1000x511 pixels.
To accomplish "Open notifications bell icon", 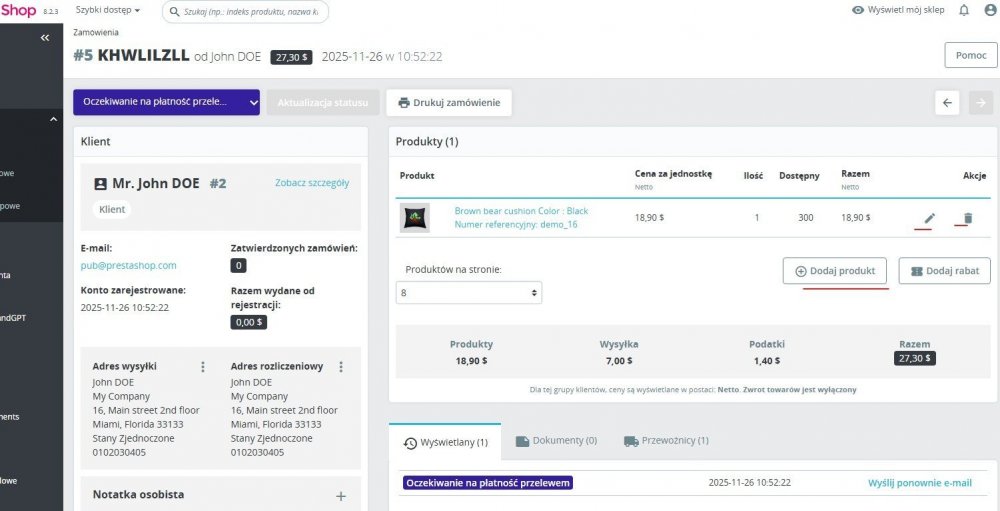I will [x=964, y=10].
